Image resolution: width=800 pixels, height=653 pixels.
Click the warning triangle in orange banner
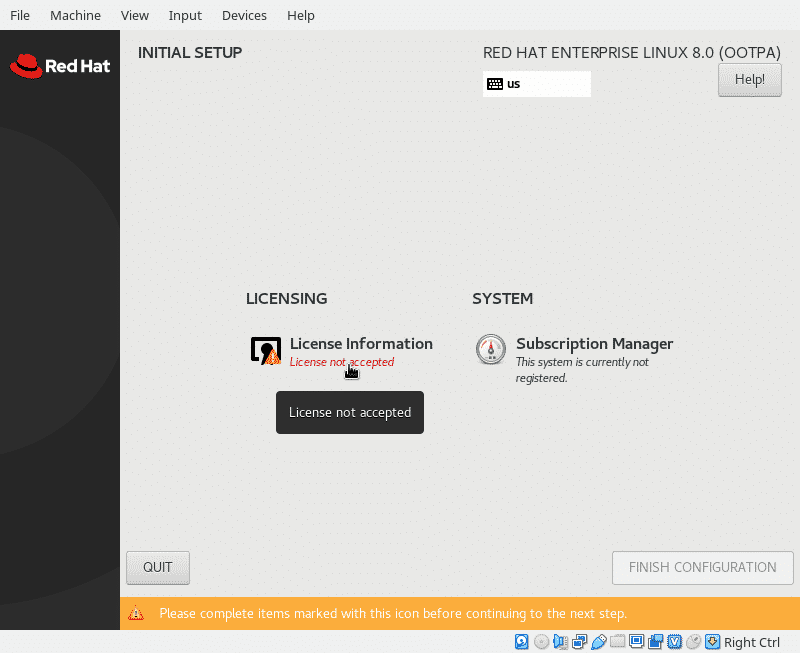point(136,613)
